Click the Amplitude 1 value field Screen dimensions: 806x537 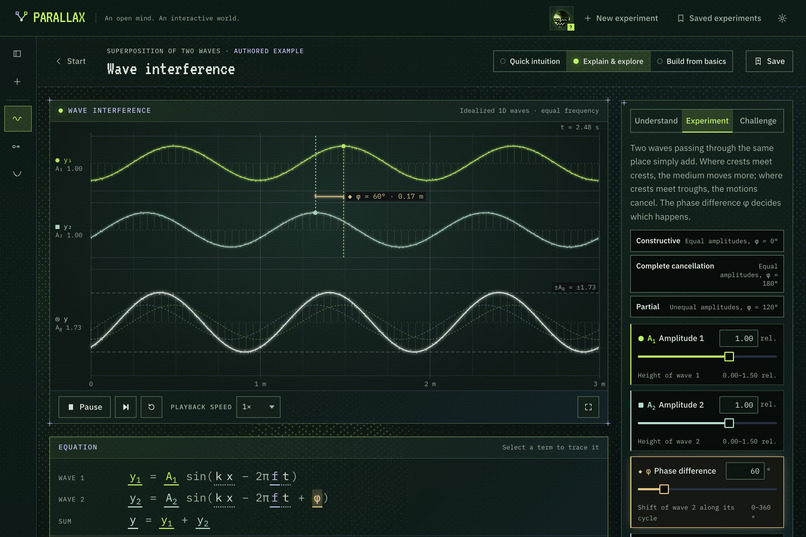pos(738,338)
